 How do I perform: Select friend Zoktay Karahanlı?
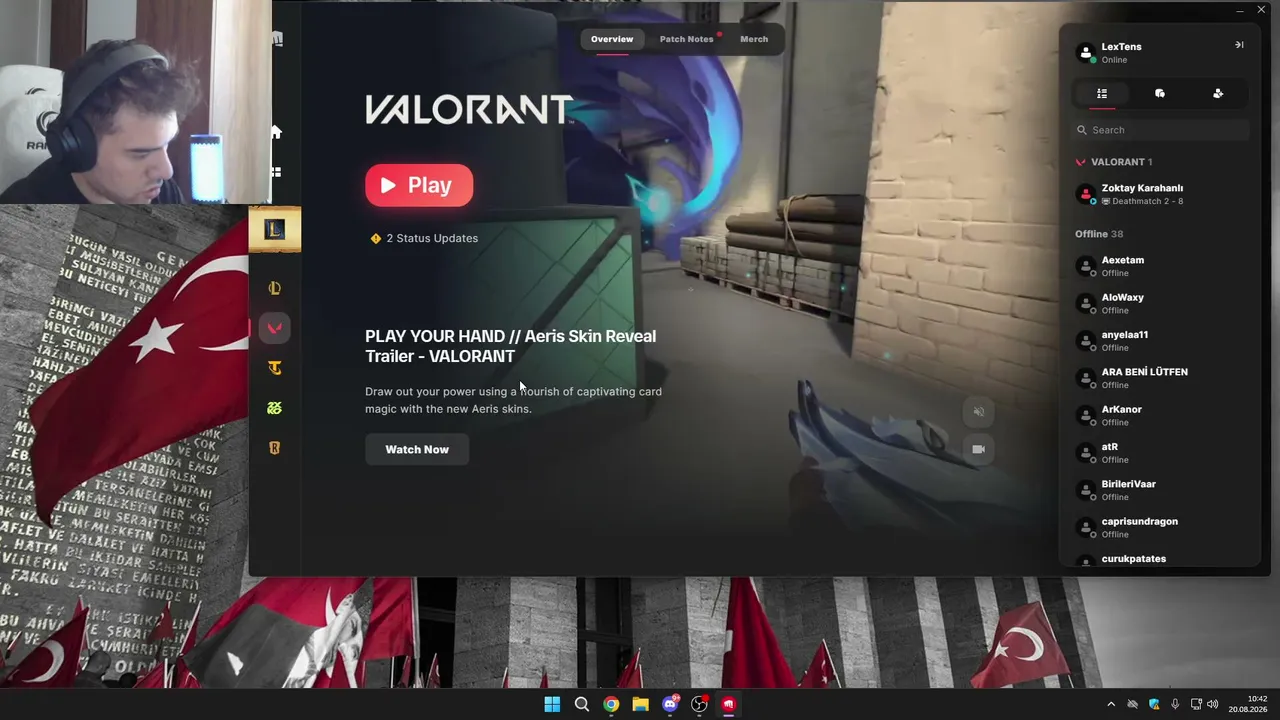pyautogui.click(x=1160, y=194)
